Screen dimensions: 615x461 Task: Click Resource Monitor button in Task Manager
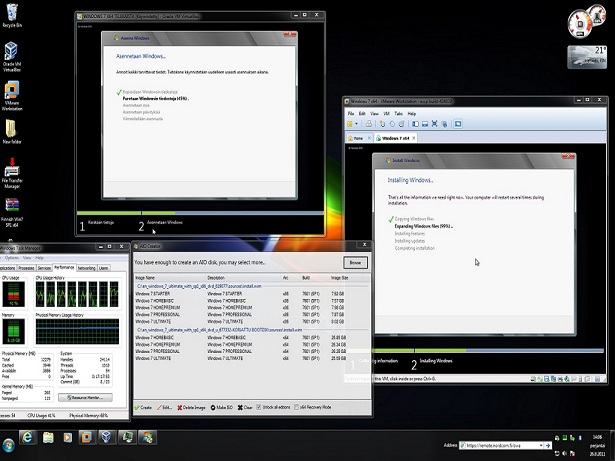point(85,397)
